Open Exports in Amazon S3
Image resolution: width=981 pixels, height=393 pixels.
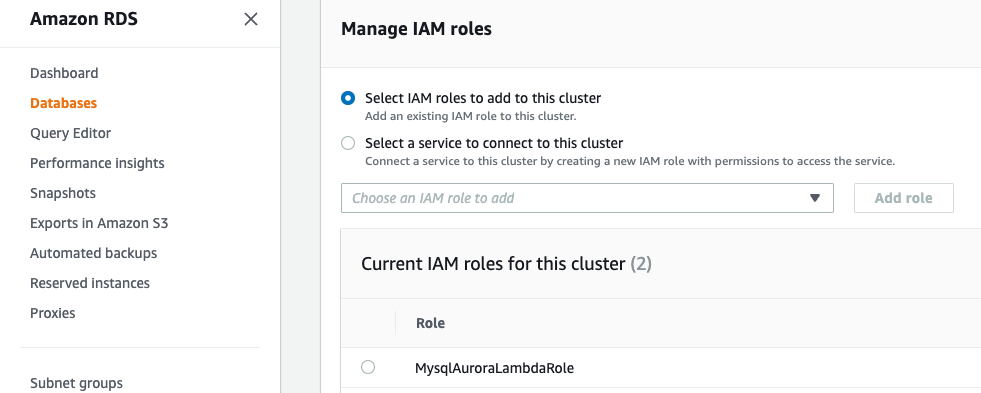pyautogui.click(x=99, y=223)
